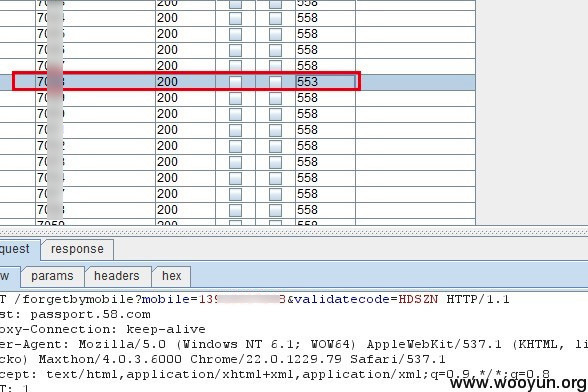
Task: Click the validatecode value HDSZN
Action: point(418,299)
